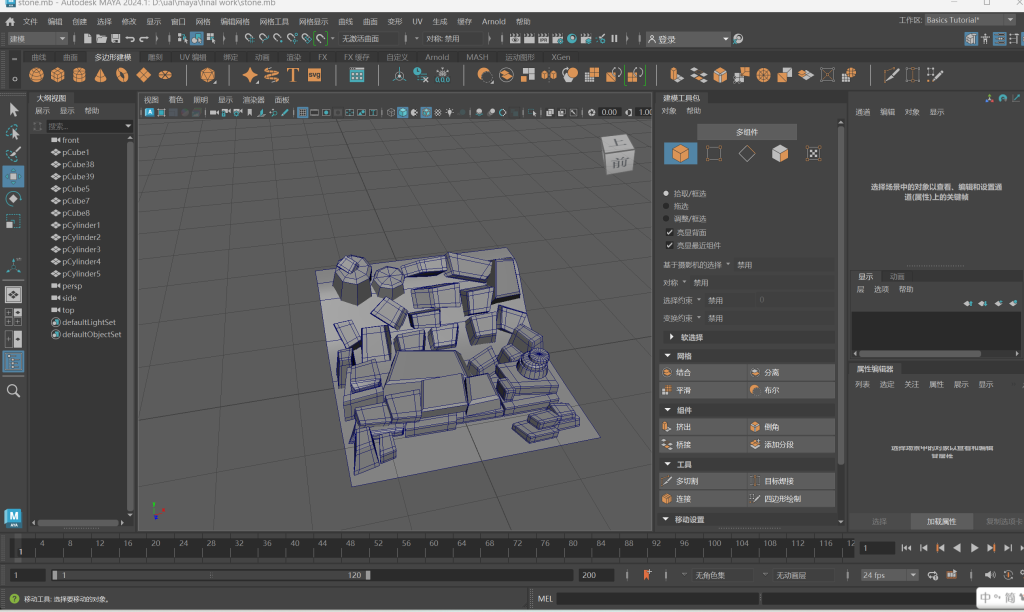
Task: Click the Extrude (挤出) tool button
Action: (683, 426)
